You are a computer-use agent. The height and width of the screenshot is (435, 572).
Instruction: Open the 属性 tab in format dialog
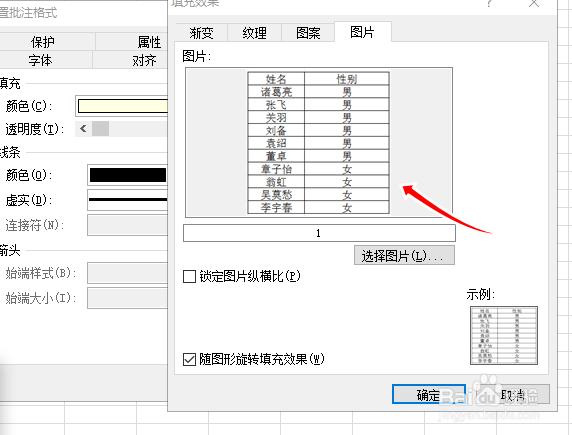coord(150,42)
